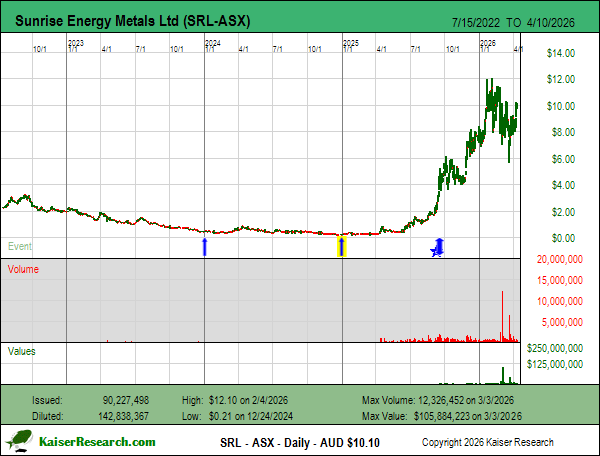Image resolution: width=600 pixels, height=456 pixels.
Task: Click the $8.00 price axis label
Action: [563, 132]
